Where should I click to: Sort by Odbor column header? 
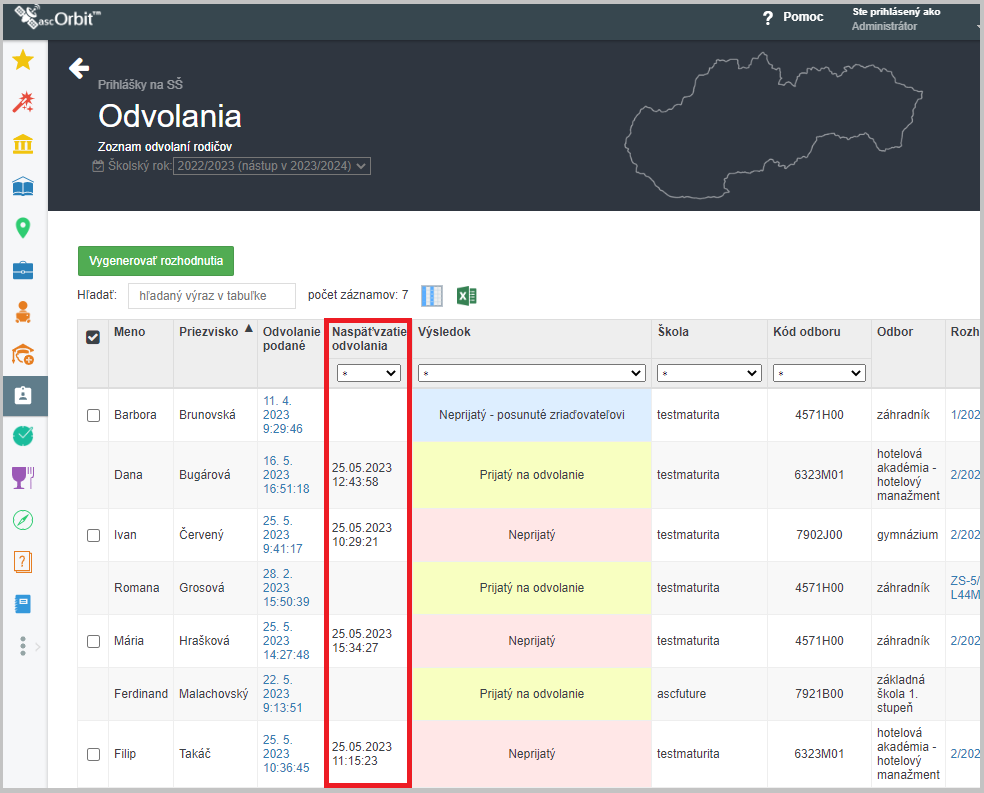pos(894,332)
